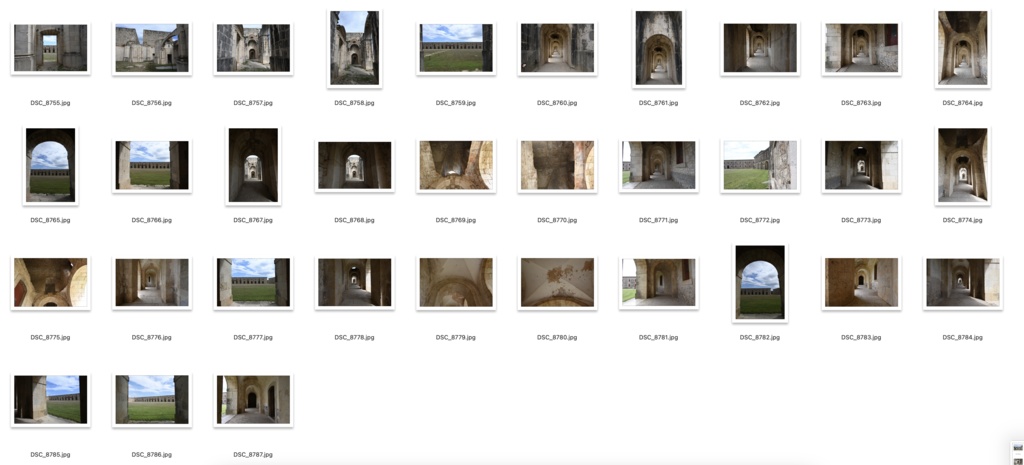Select the DSC_8758.jpg portrait thumbnail
Viewport: 1024px width, 465px height.
coord(354,48)
